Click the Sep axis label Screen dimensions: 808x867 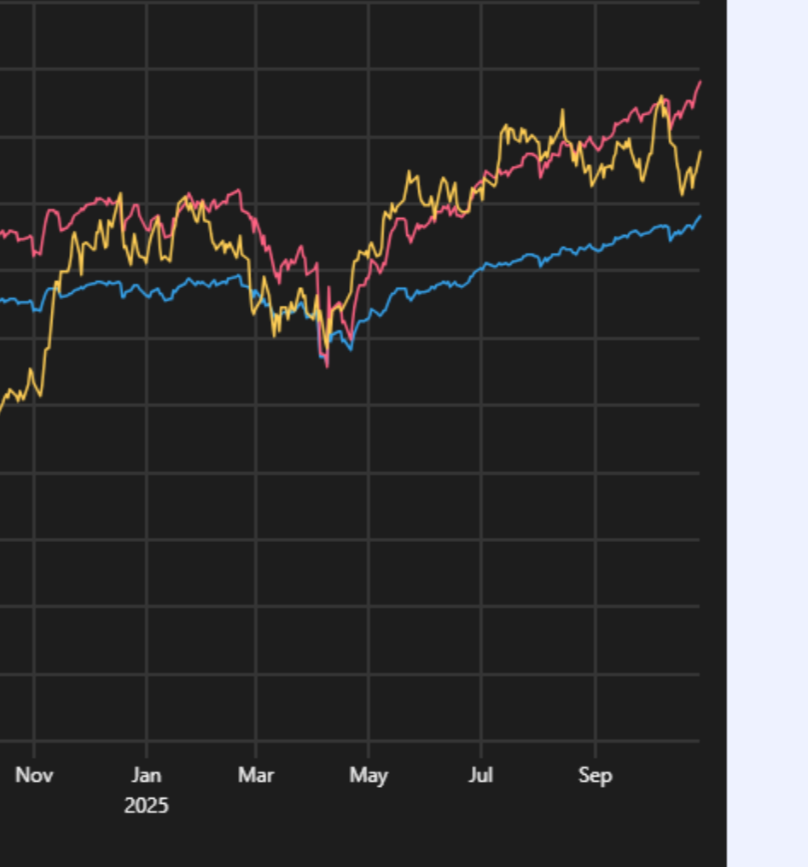(x=596, y=776)
